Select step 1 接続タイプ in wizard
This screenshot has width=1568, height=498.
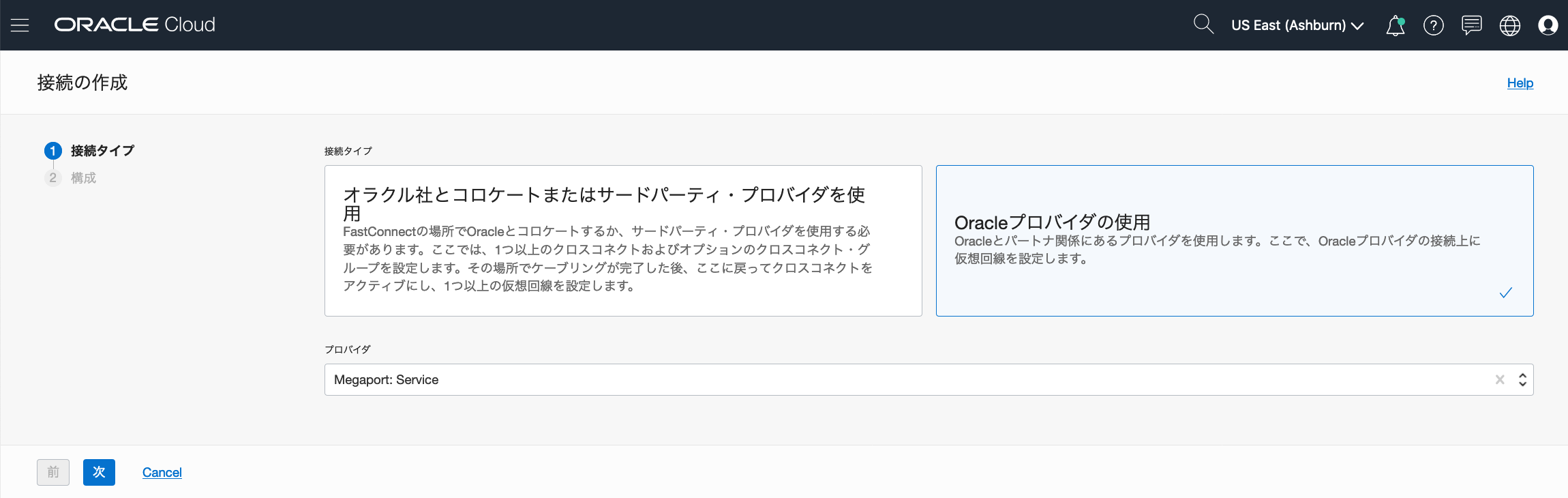89,151
